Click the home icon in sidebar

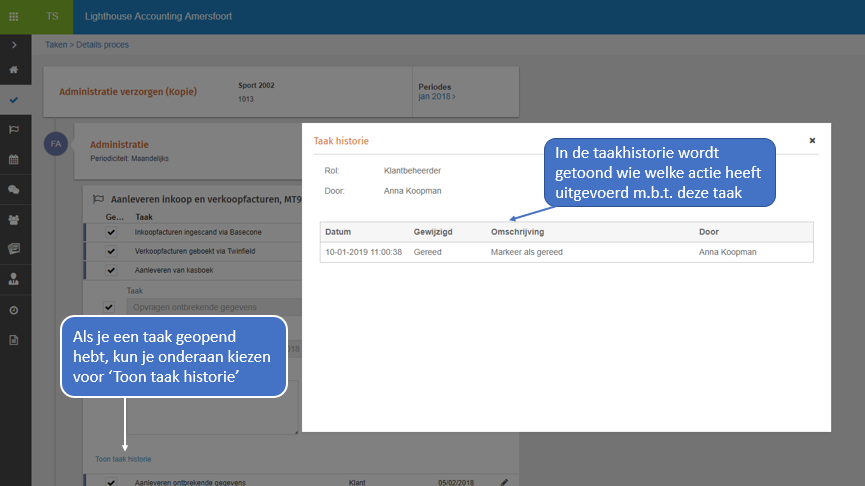14,70
